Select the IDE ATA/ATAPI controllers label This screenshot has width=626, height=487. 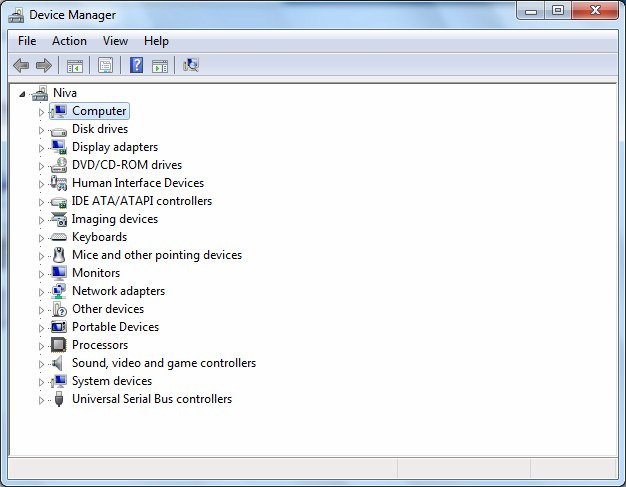pos(142,201)
